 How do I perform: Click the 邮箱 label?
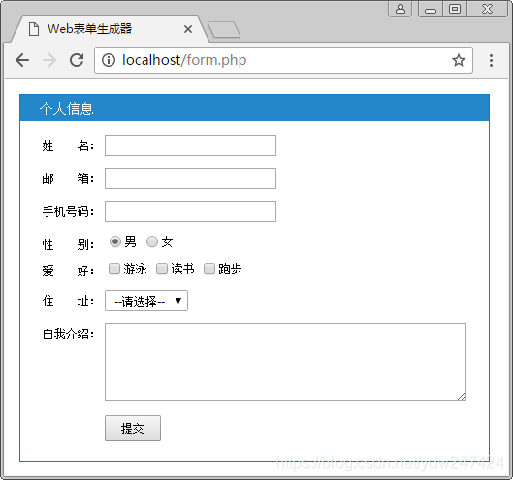[68, 179]
